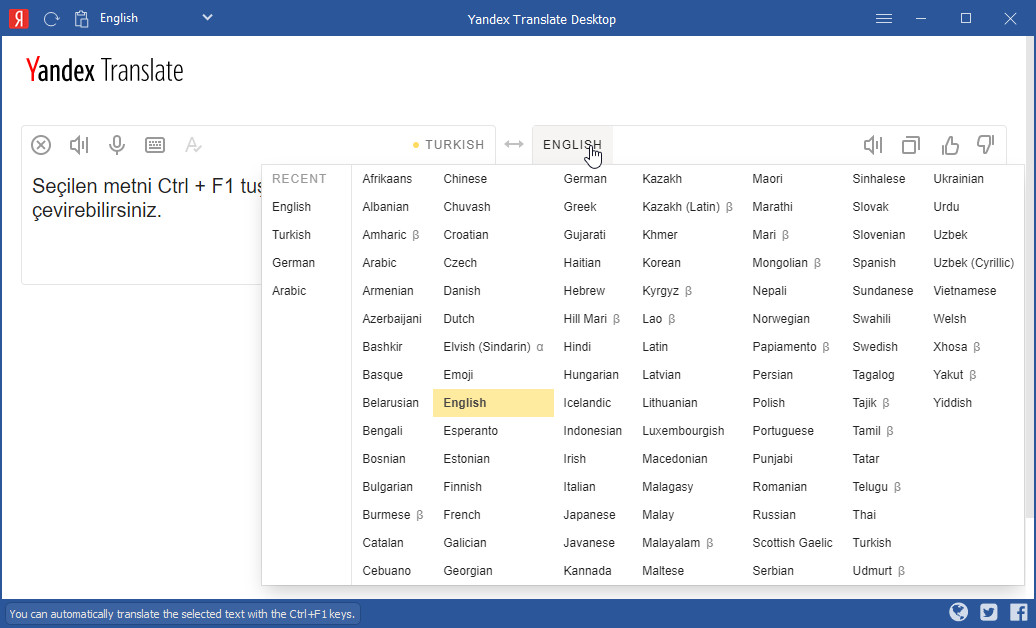
Task: Click the ENGLISH target language selector
Action: (x=572, y=145)
